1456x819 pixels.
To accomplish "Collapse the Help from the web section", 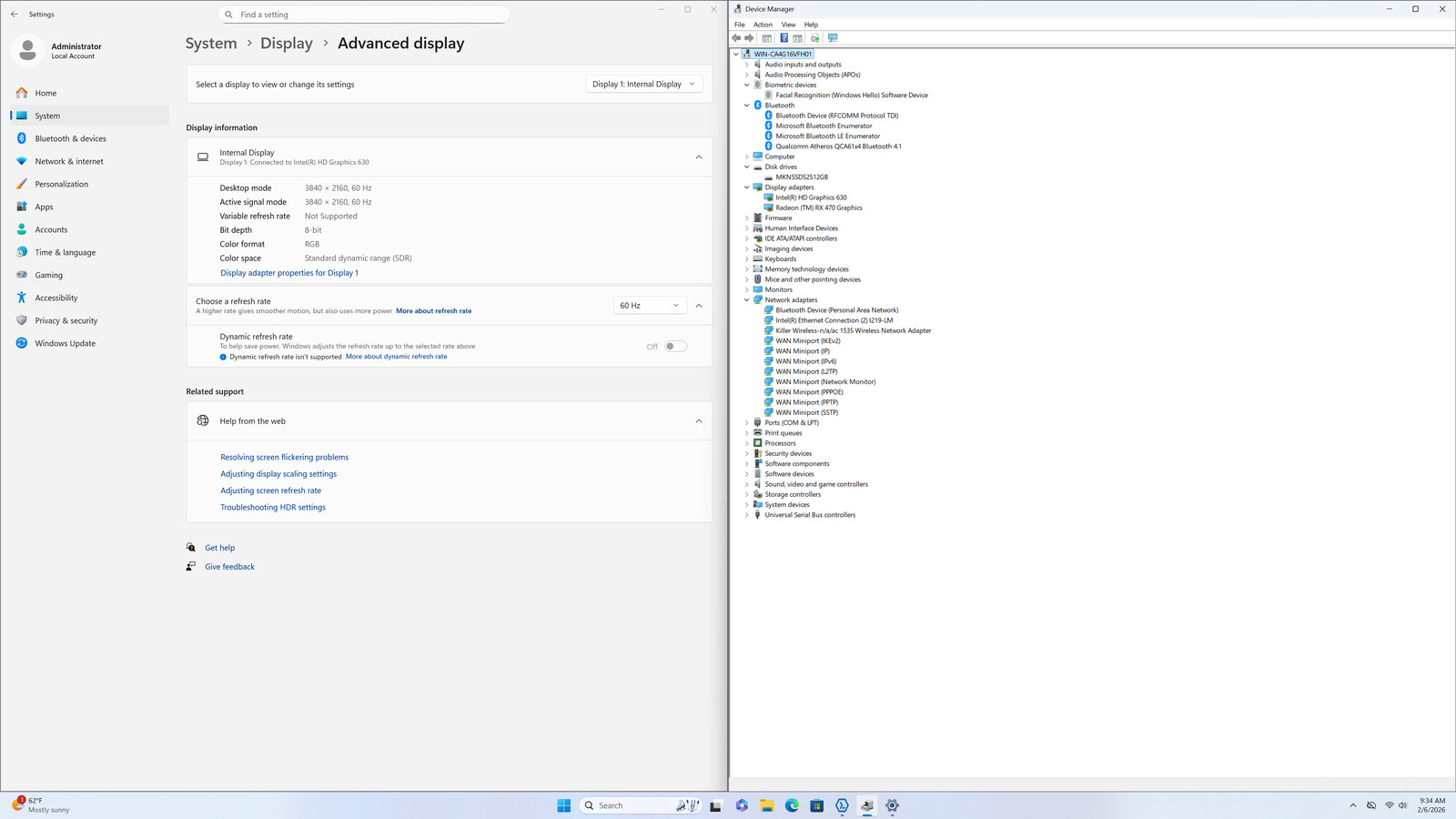I will click(x=699, y=421).
